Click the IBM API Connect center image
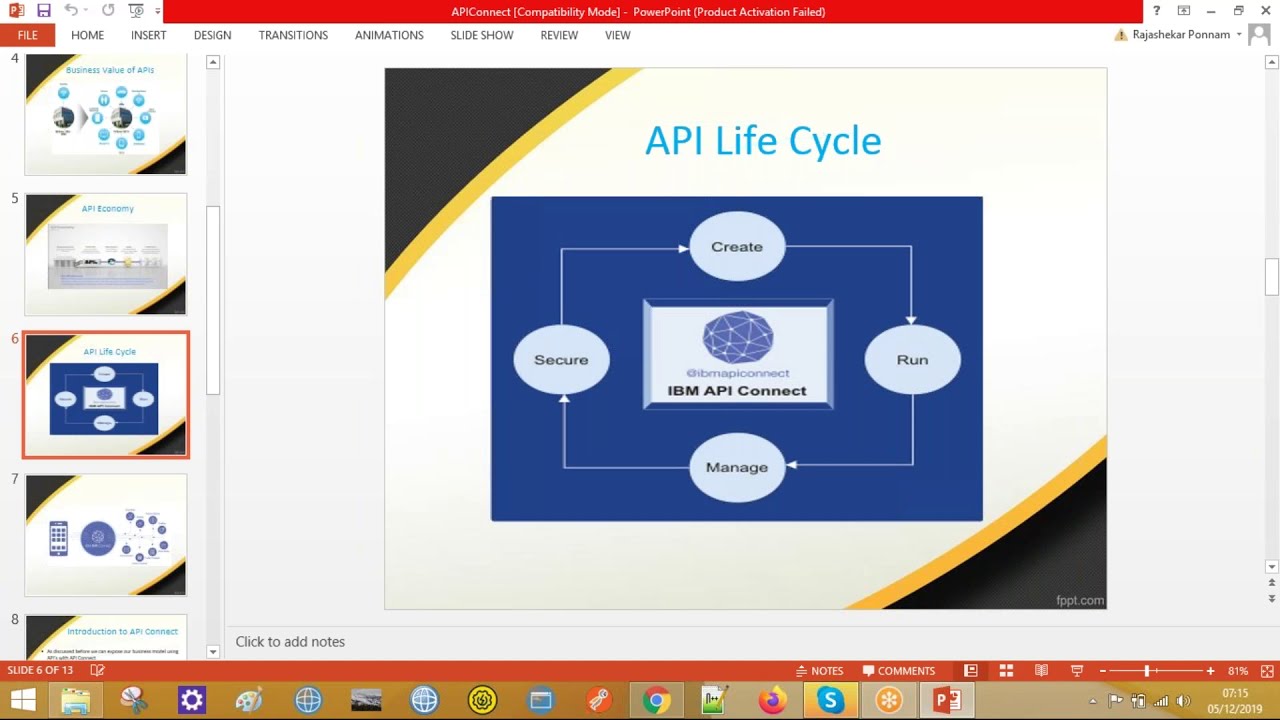This screenshot has height=720, width=1280. click(x=737, y=355)
